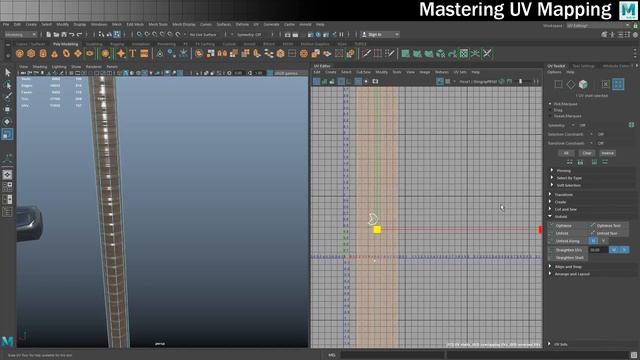Select Tweak/Marquee radio option
Image resolution: width=640 pixels, height=360 pixels.
(551, 116)
